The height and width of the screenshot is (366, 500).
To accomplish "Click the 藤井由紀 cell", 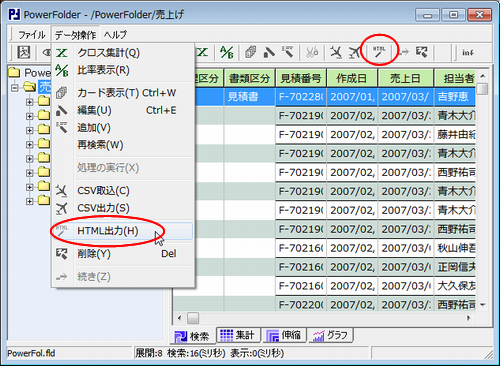I will pyautogui.click(x=455, y=135).
